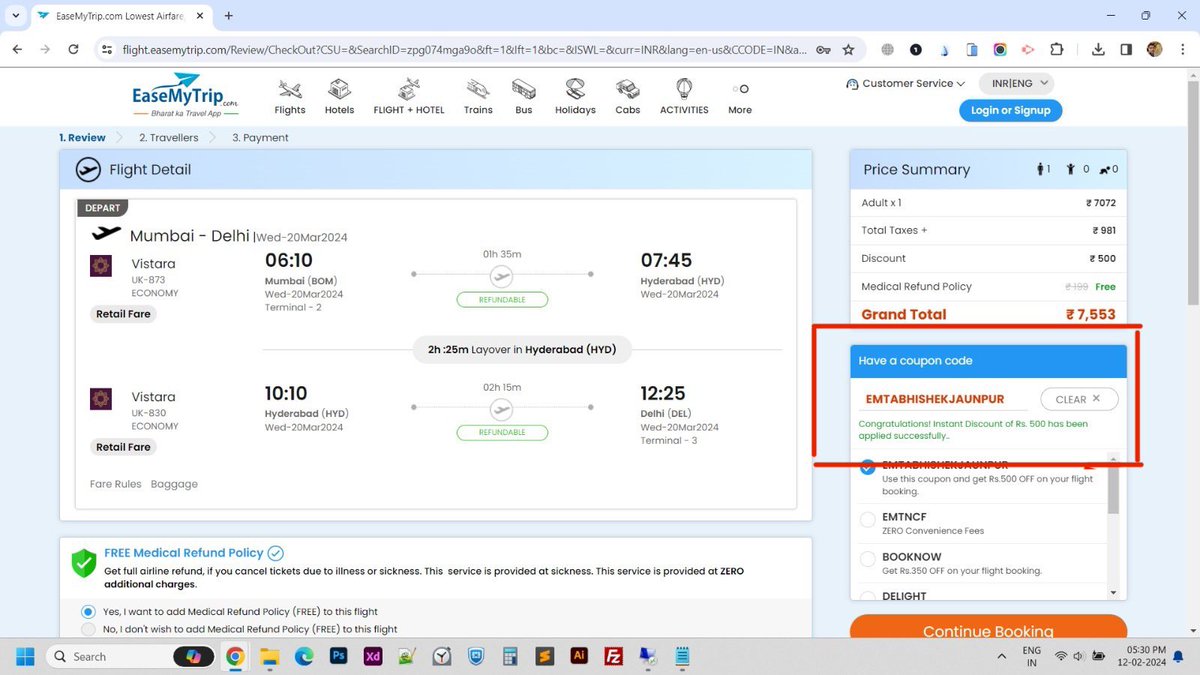The image size is (1200, 675).
Task: Reload the page
Action: 73,49
